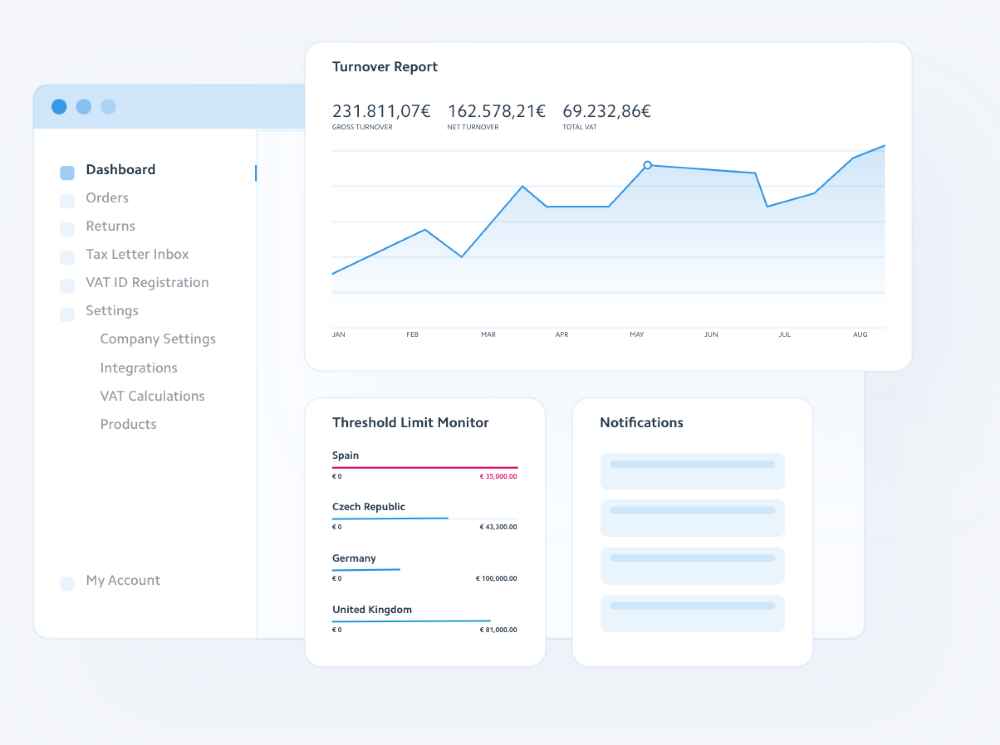Select VAT Calculations submenu entry
The width and height of the screenshot is (1000, 745).
coord(152,395)
